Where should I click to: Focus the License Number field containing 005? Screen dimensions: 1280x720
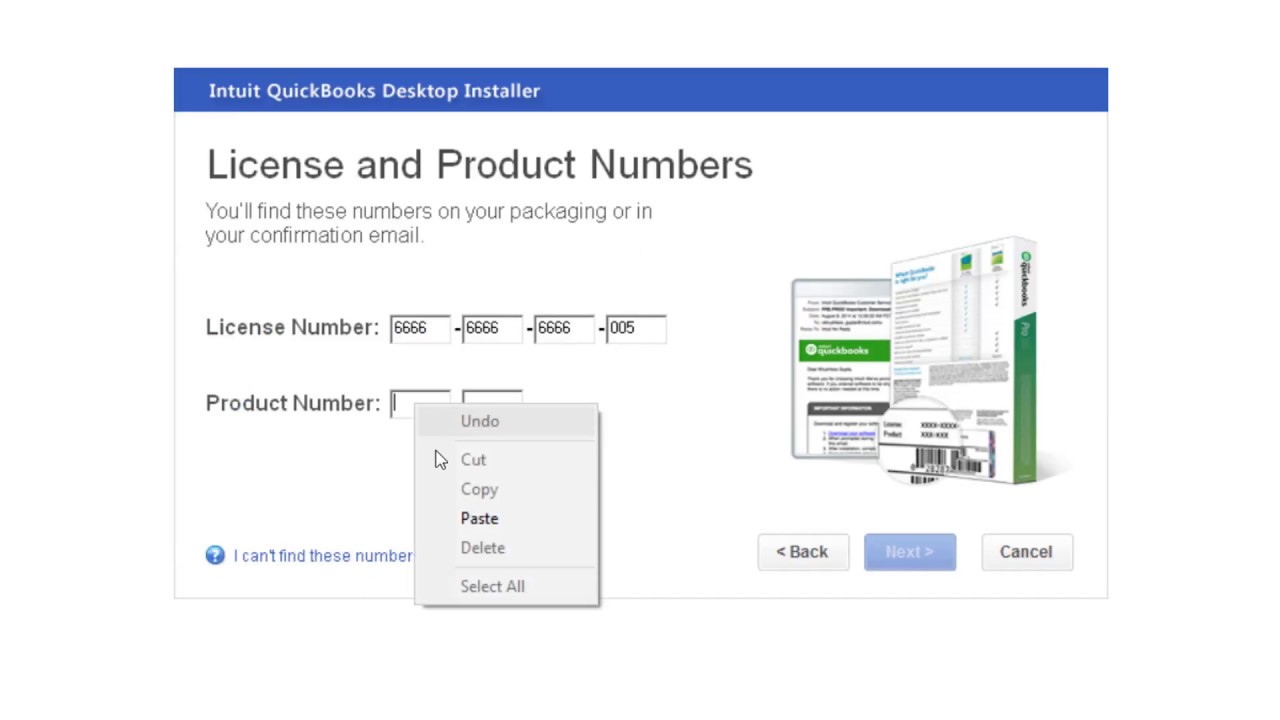click(636, 328)
